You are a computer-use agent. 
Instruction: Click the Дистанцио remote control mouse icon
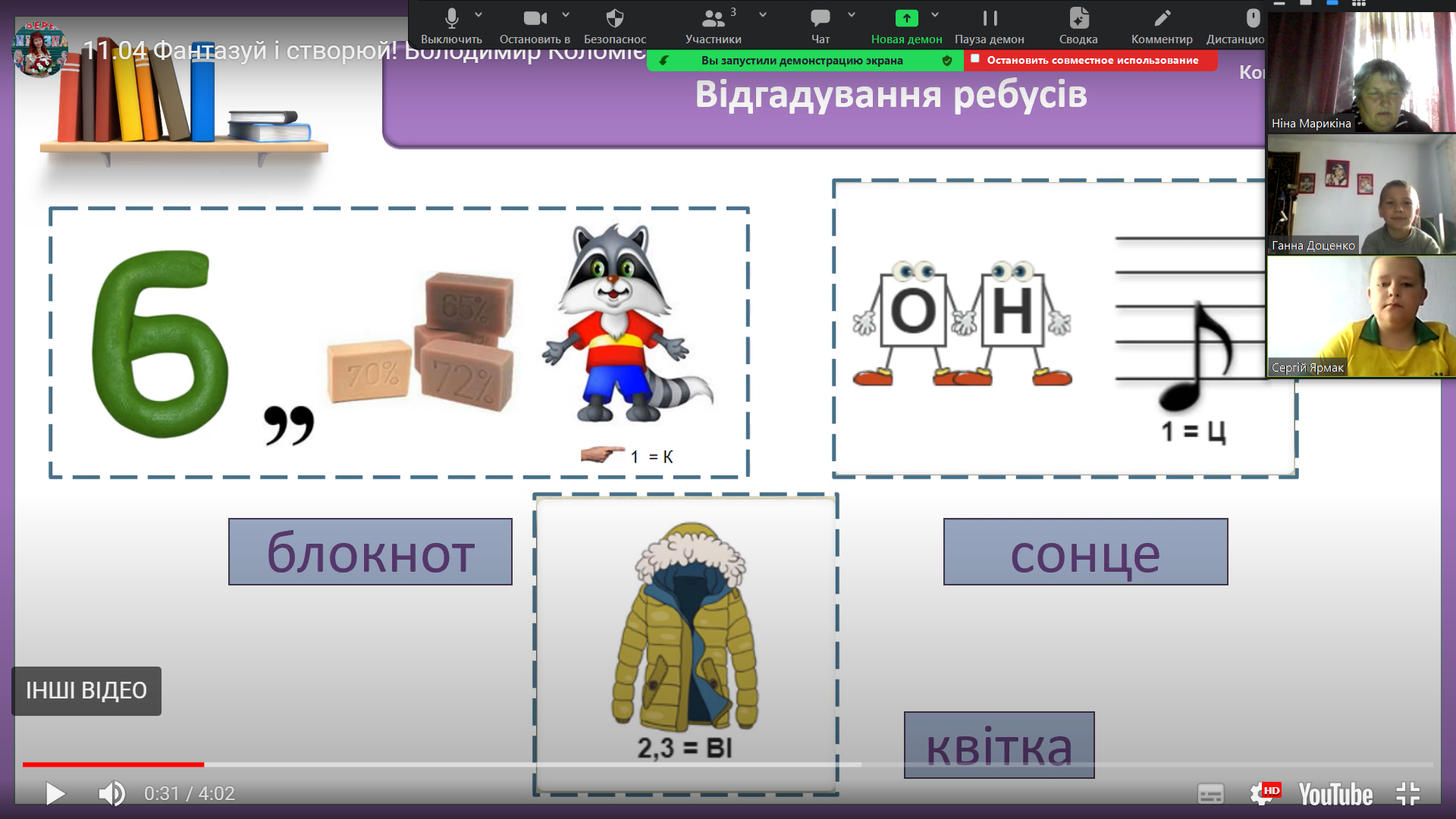point(1253,18)
